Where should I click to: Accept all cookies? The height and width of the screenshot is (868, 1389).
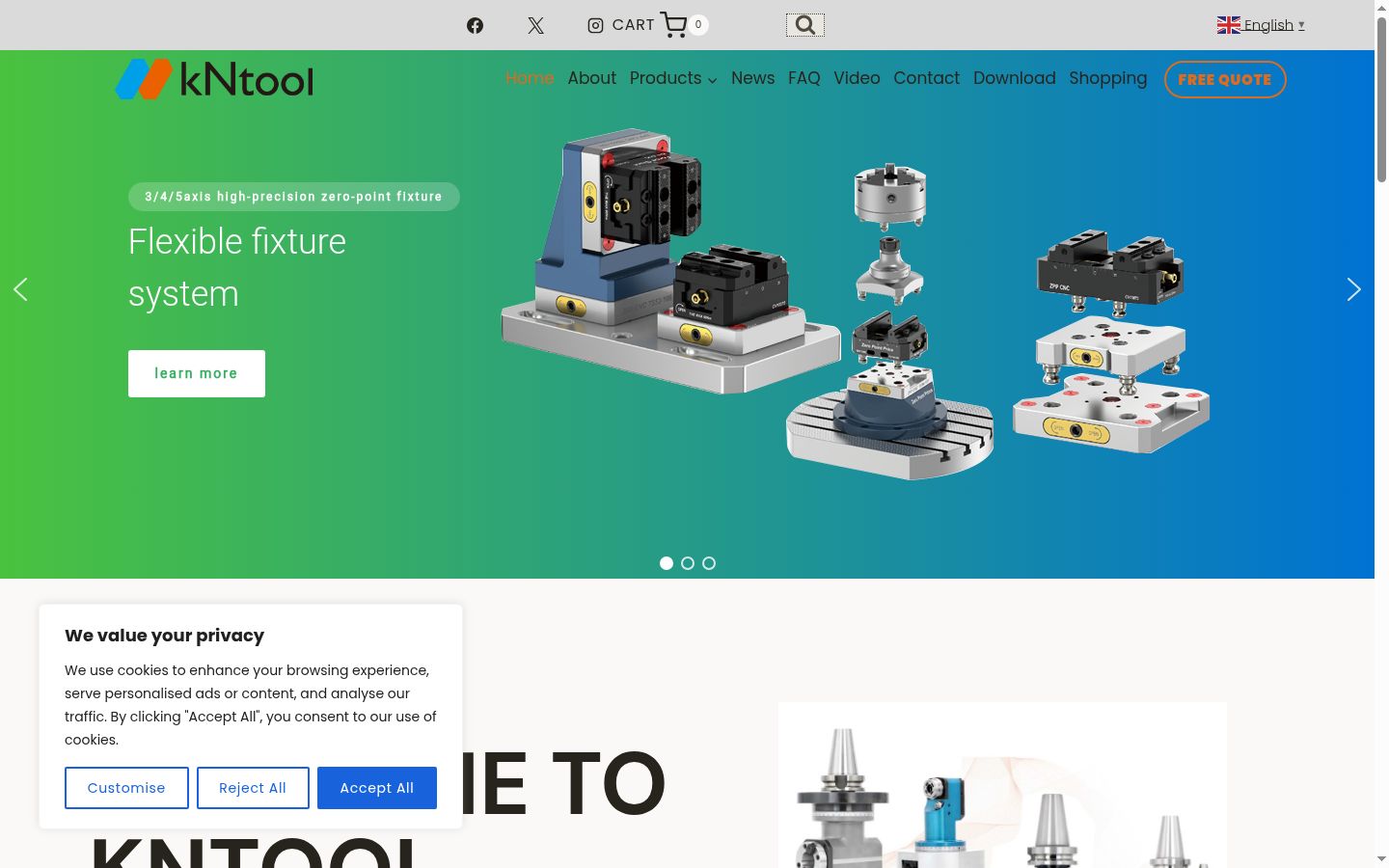click(x=377, y=788)
